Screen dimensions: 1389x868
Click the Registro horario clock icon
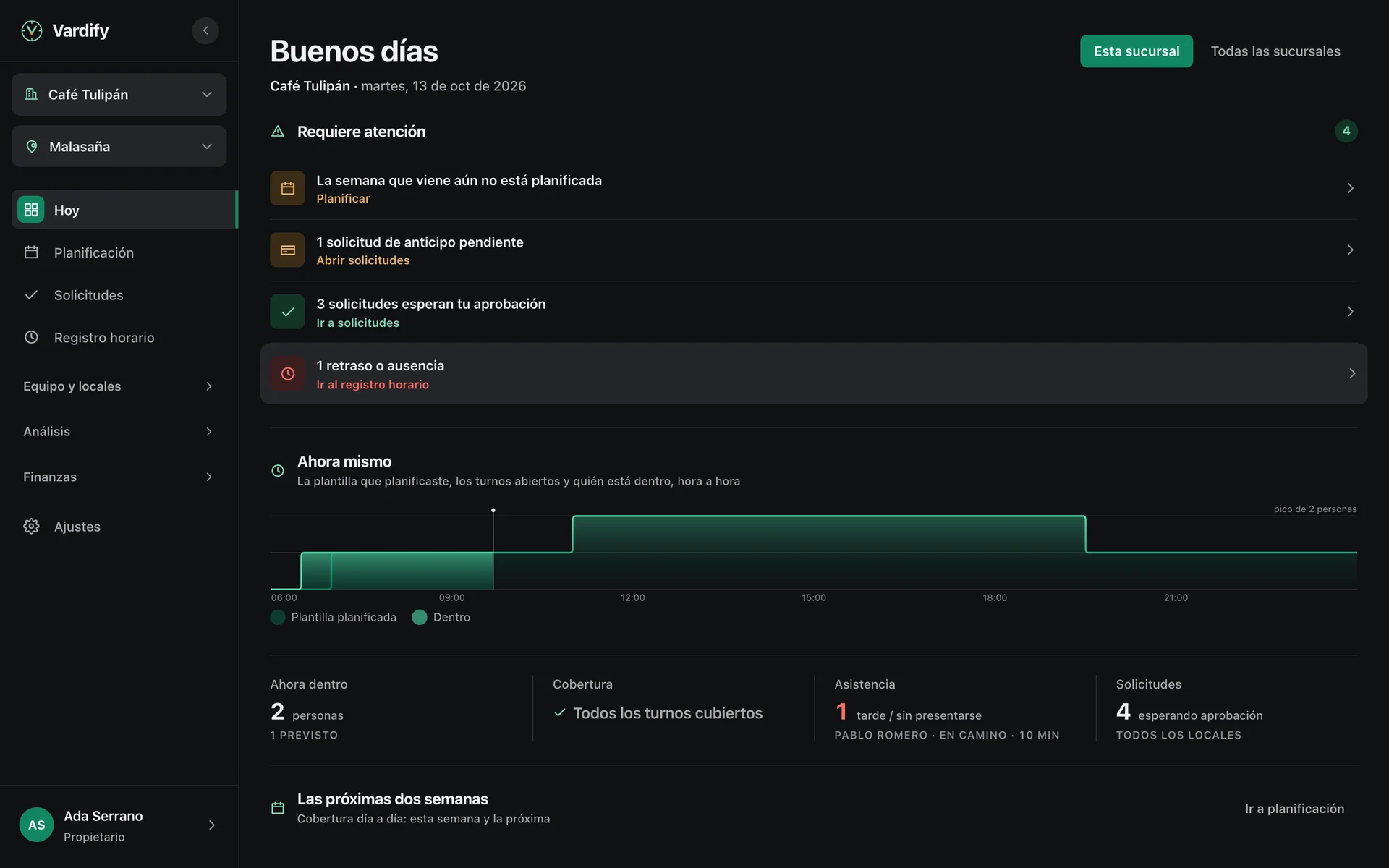click(31, 337)
